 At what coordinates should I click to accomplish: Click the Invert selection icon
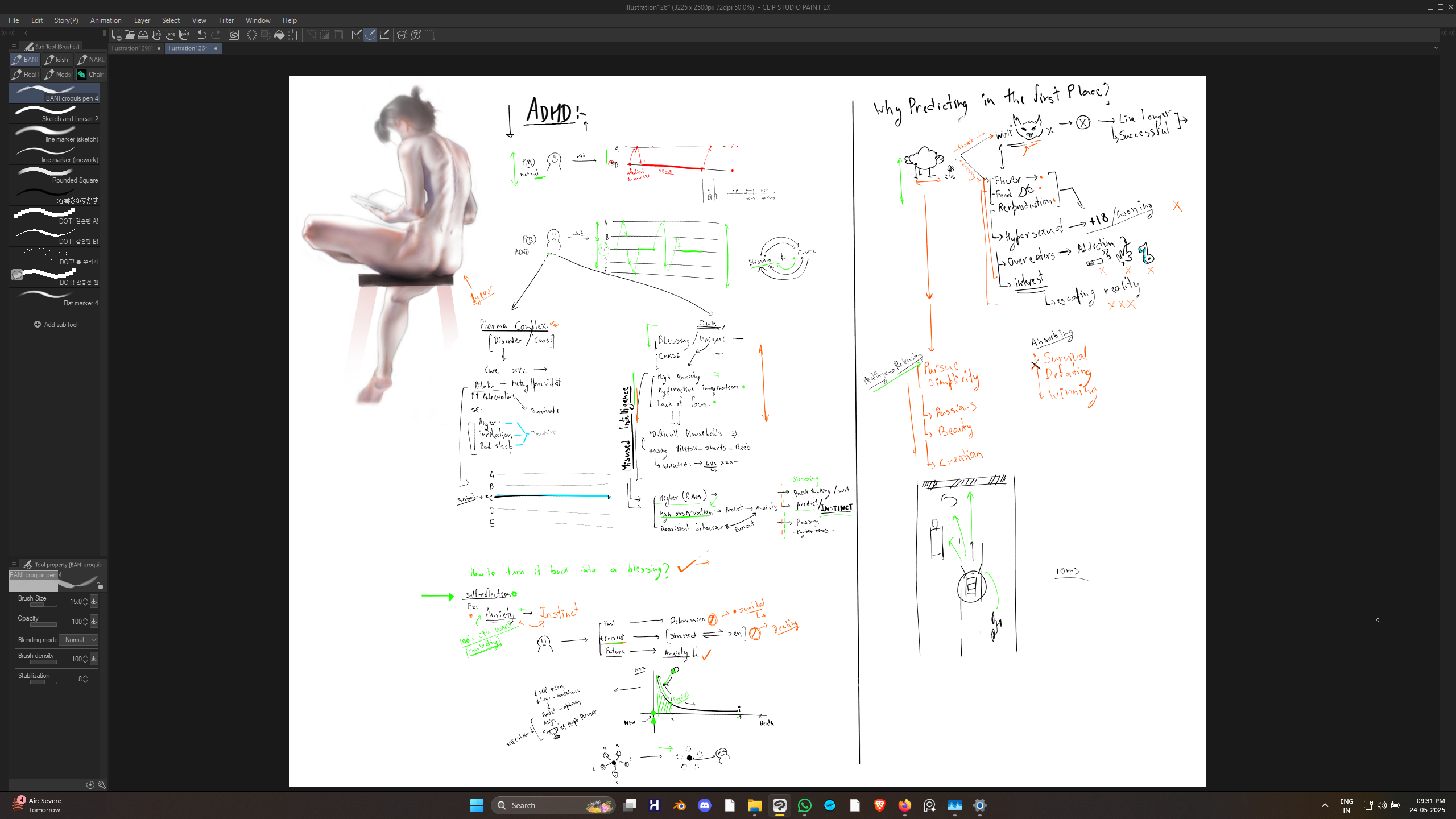click(325, 35)
